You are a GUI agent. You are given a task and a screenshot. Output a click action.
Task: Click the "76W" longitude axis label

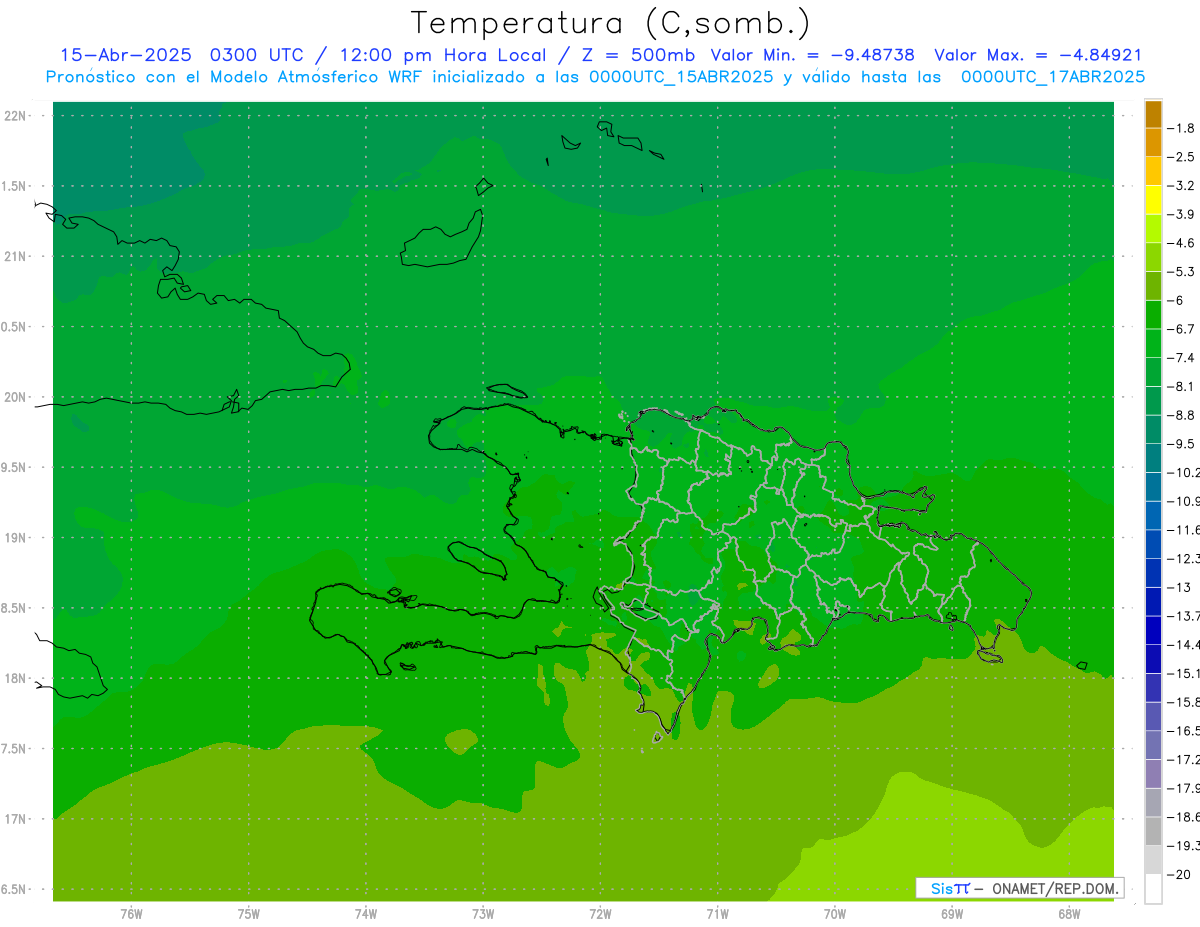[131, 914]
